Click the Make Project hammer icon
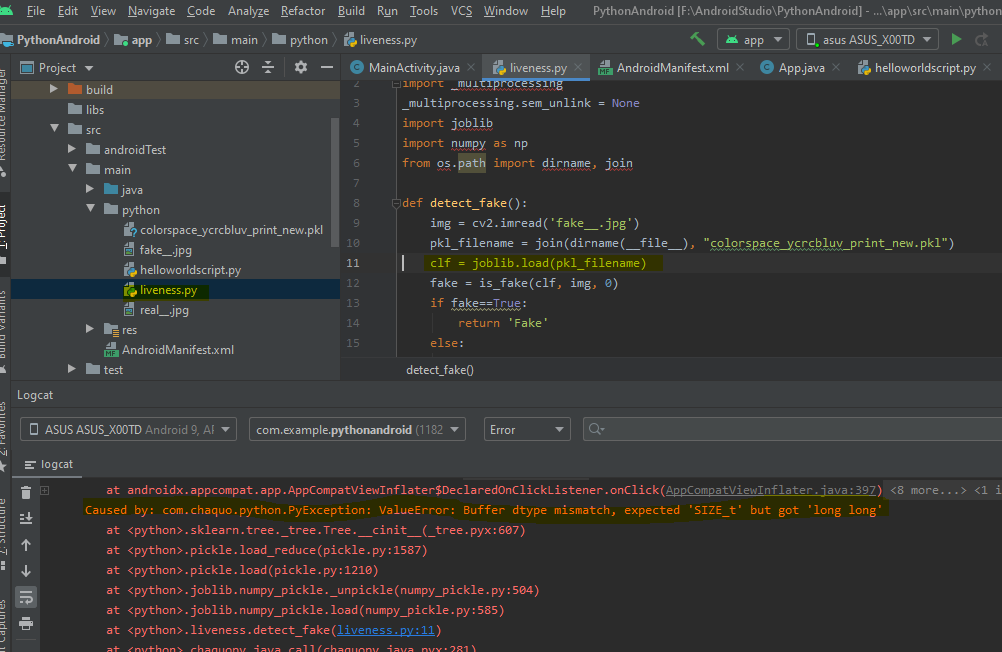1002x652 pixels. pos(697,39)
